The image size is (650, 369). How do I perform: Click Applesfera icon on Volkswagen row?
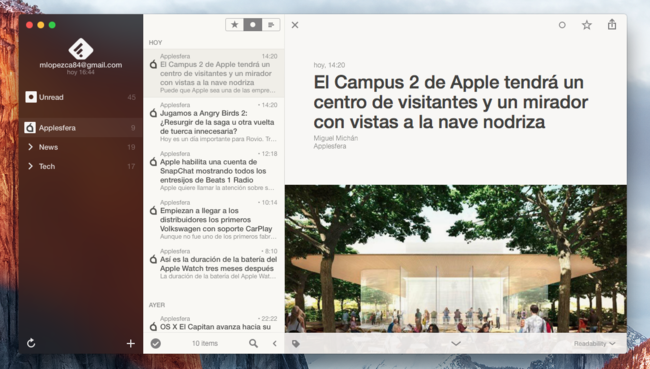pyautogui.click(x=153, y=211)
